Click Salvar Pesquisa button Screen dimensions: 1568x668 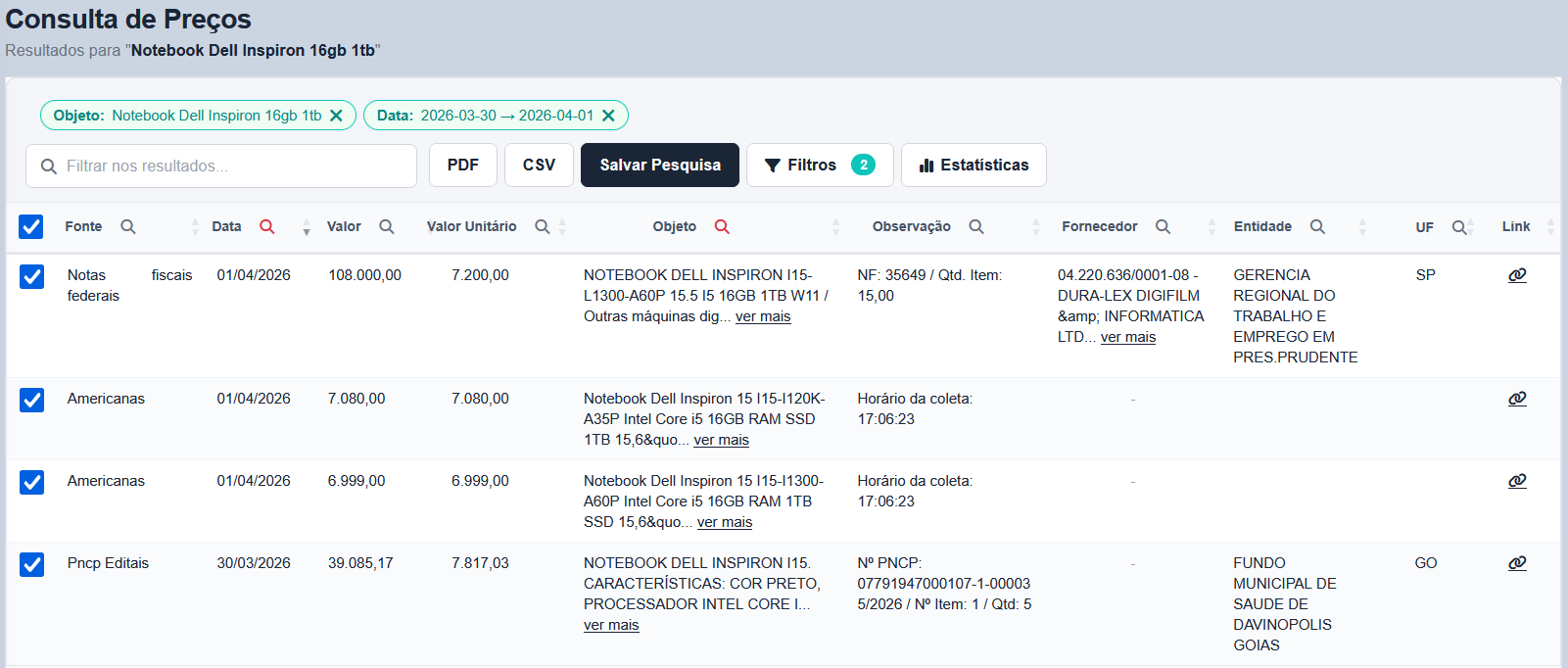point(660,165)
